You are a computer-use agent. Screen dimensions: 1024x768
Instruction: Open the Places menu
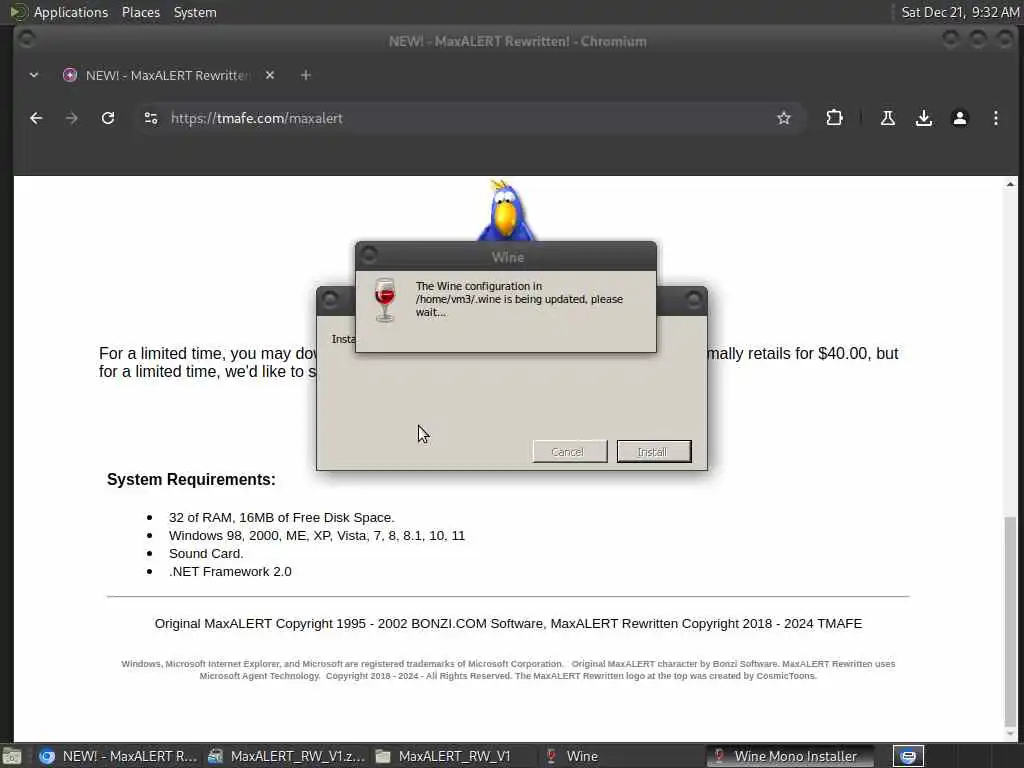pyautogui.click(x=140, y=12)
